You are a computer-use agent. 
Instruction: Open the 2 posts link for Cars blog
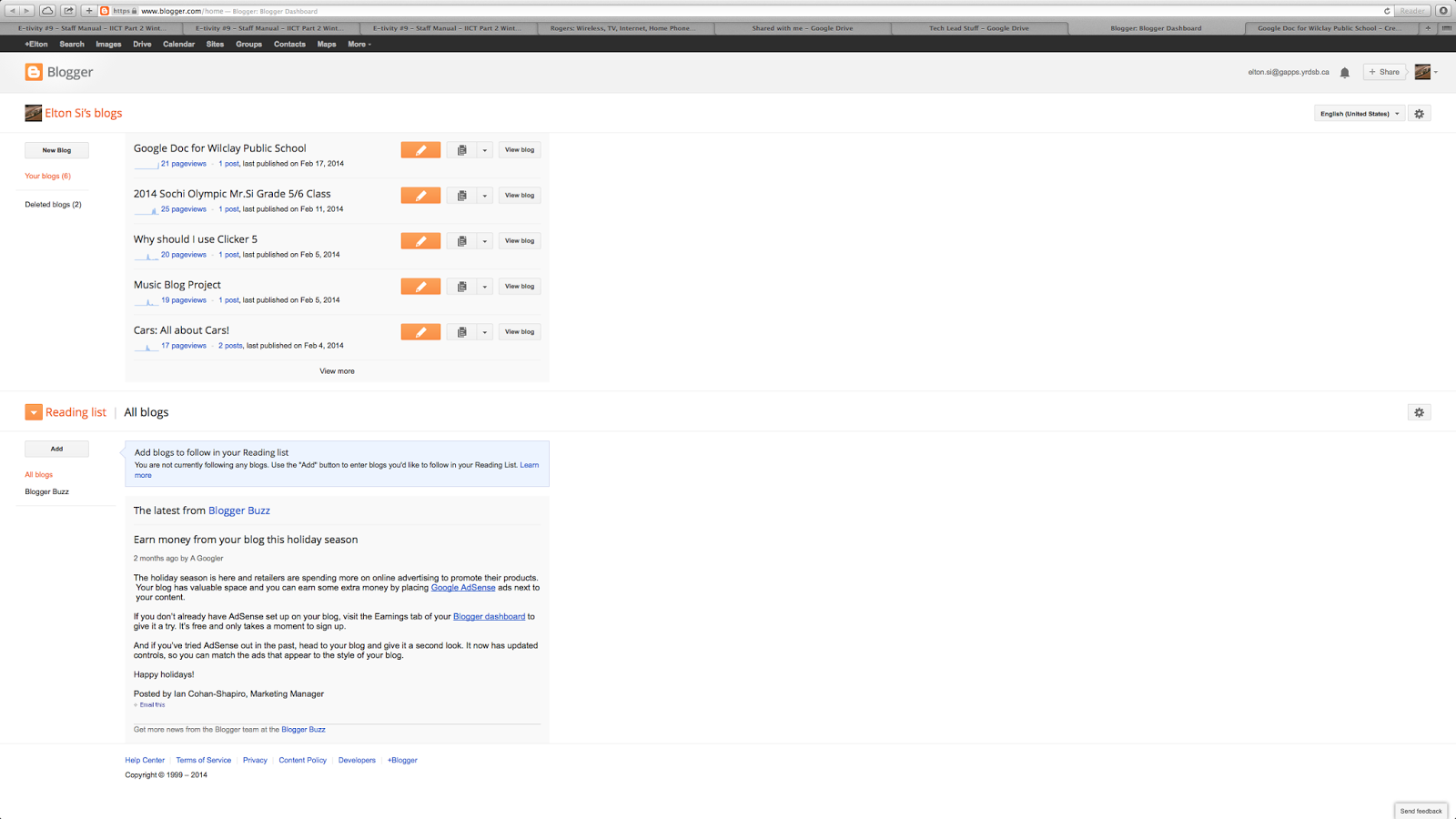pos(230,346)
